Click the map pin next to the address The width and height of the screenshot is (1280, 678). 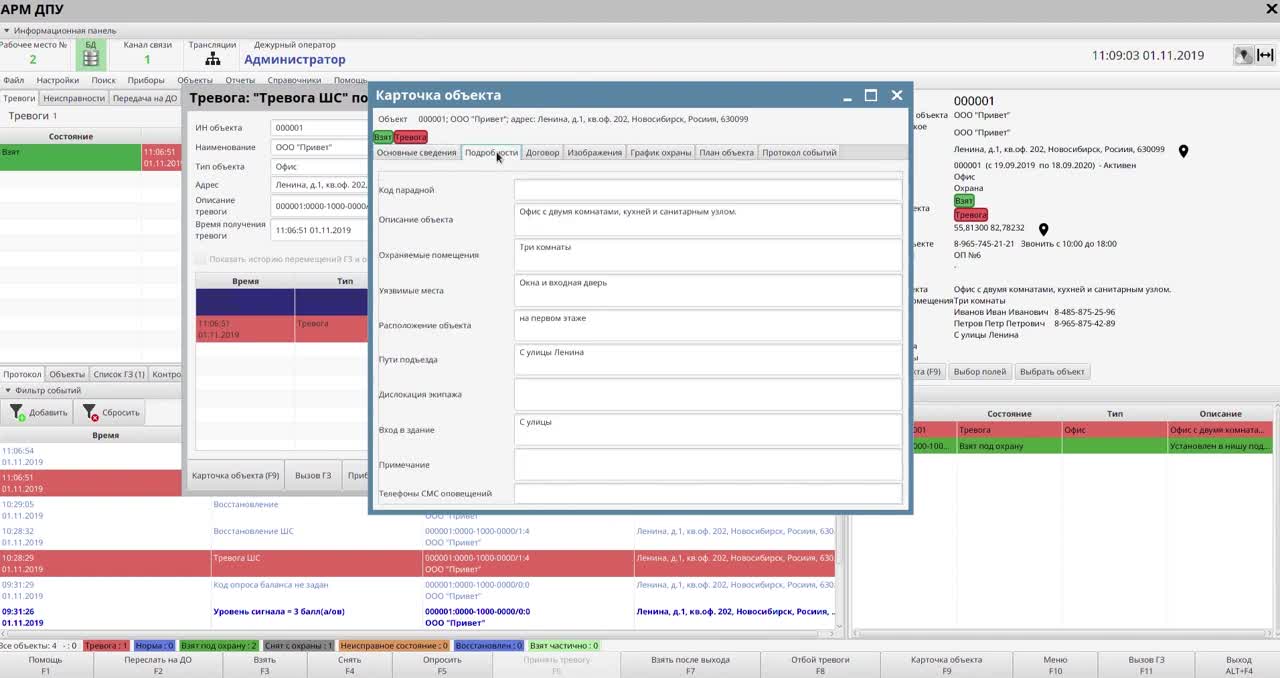click(1183, 151)
